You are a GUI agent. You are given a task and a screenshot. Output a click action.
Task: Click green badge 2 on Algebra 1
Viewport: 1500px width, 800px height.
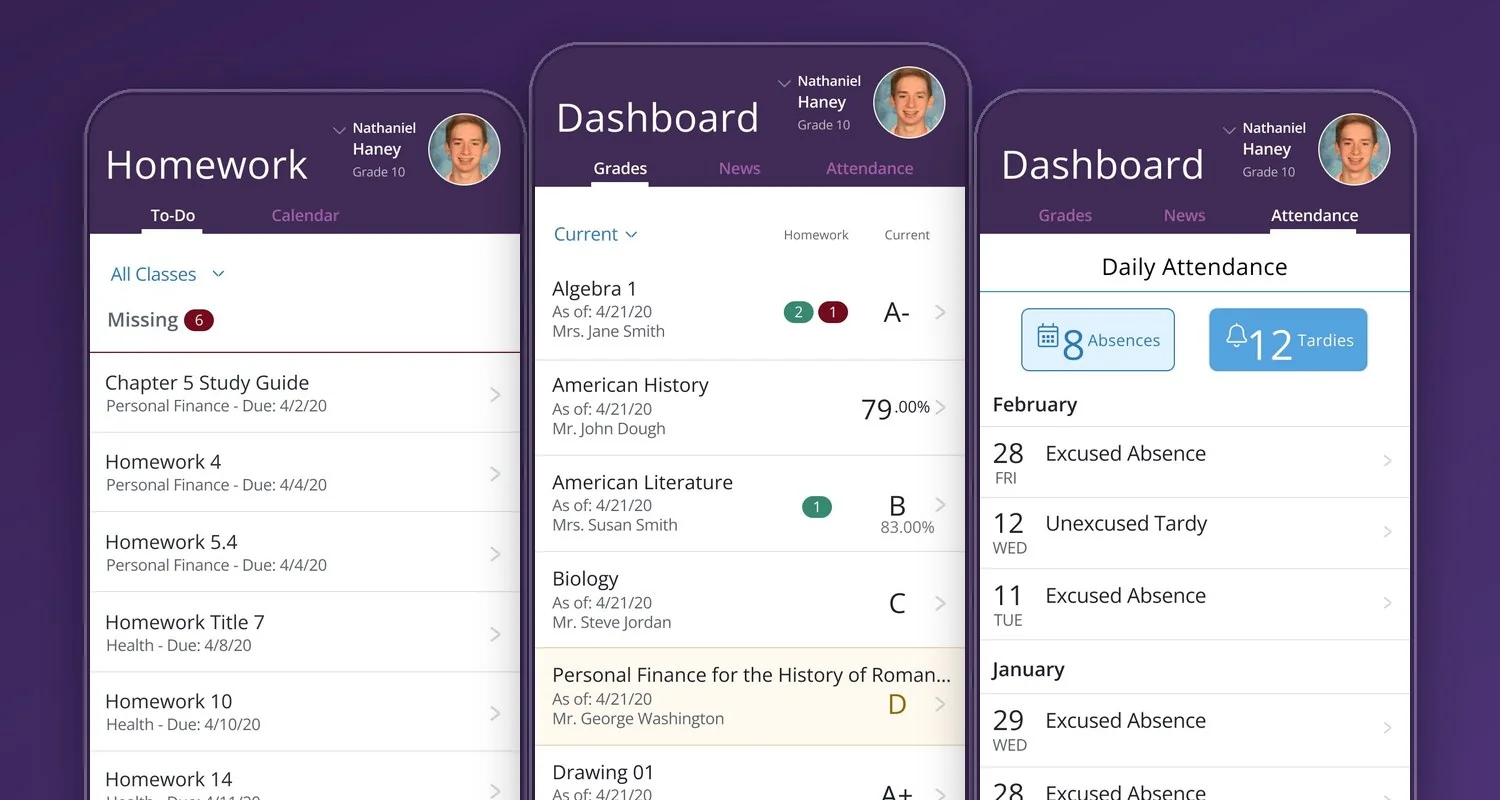point(798,312)
